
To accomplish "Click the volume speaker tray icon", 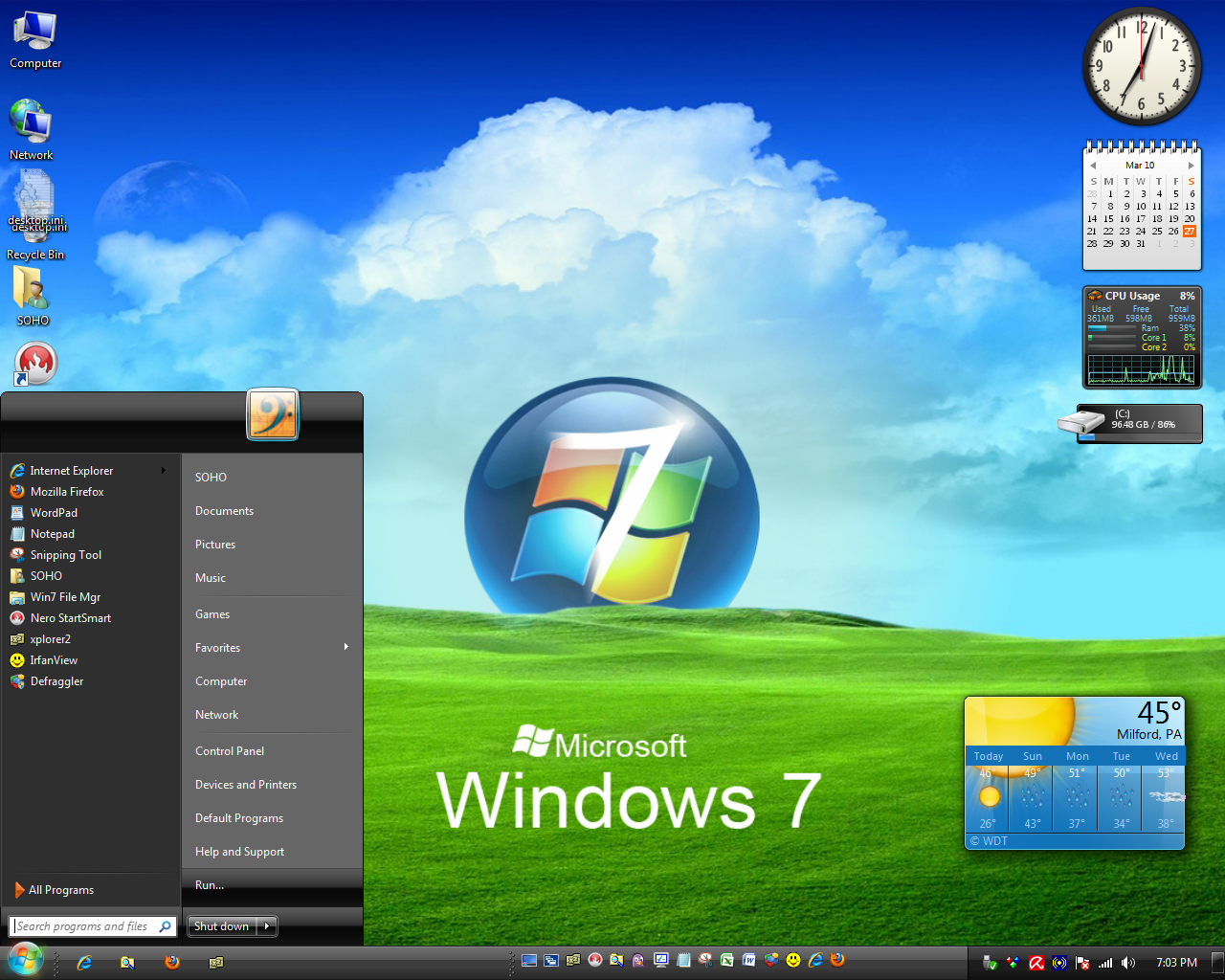I will 1128,963.
